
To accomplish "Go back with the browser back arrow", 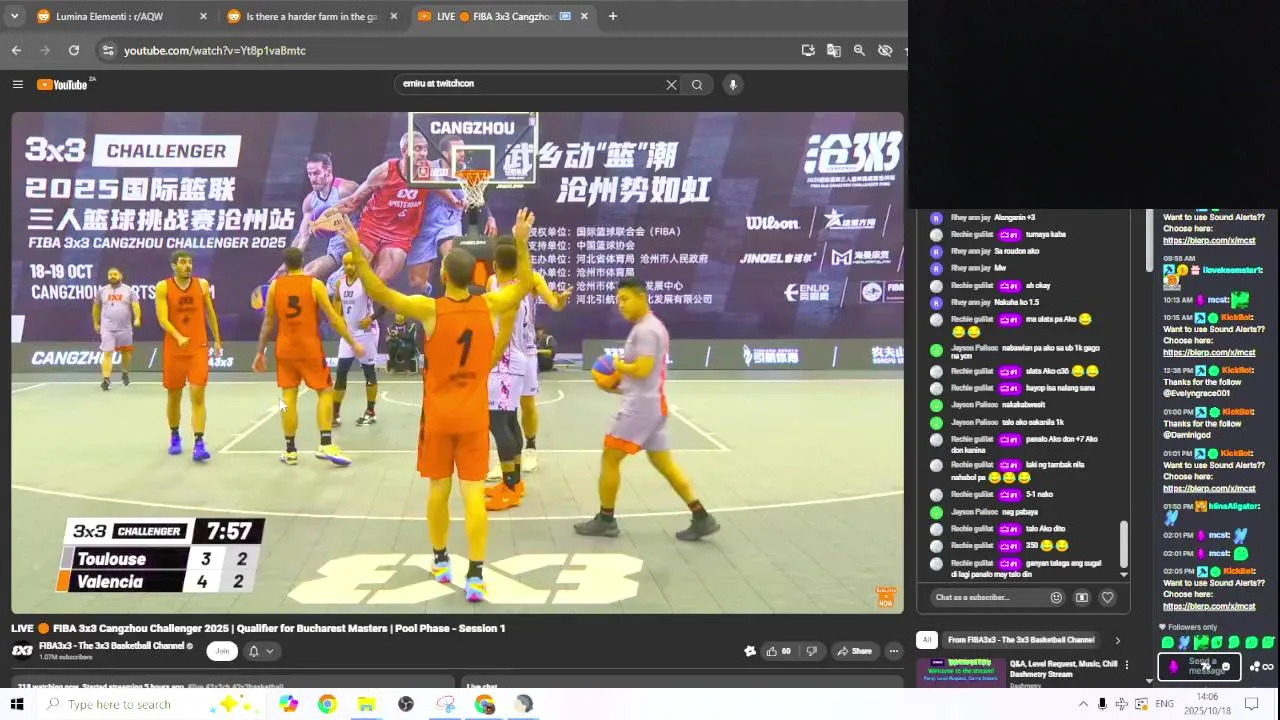I will point(16,50).
